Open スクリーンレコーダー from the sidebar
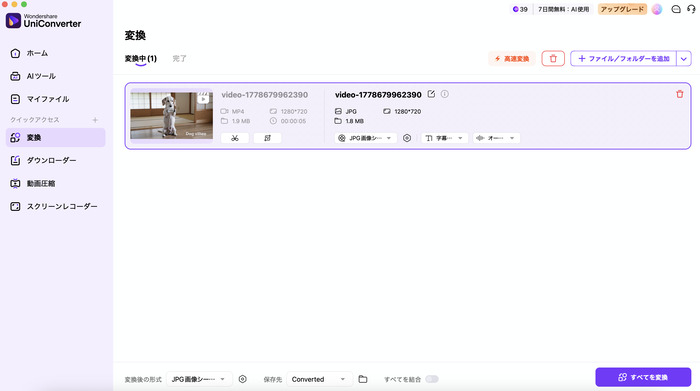 pos(55,206)
